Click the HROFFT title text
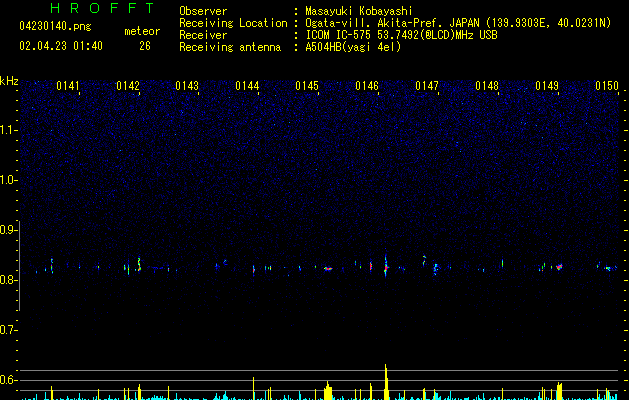Screen dimensions: 629x400 [103, 8]
